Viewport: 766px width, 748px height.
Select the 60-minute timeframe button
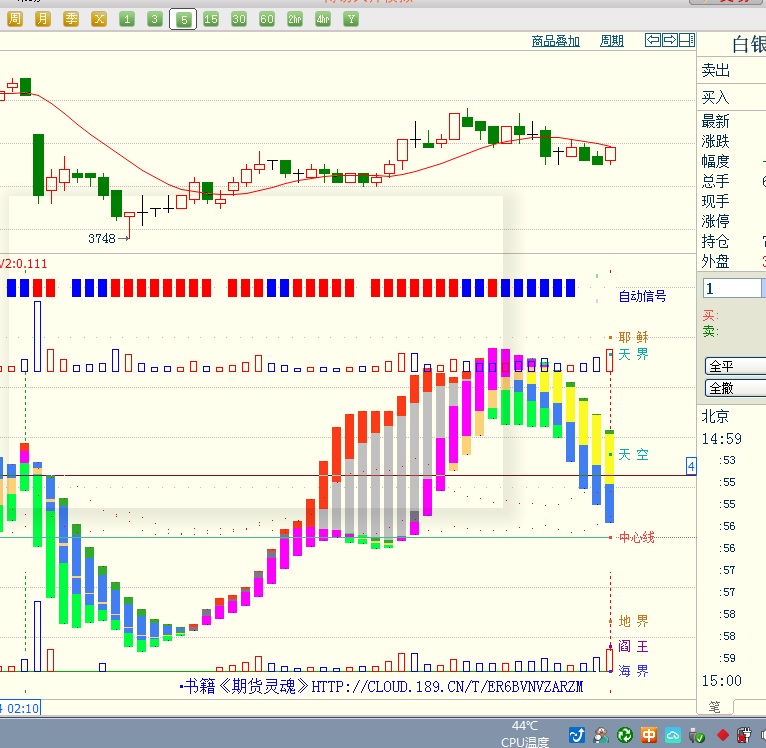click(x=267, y=19)
